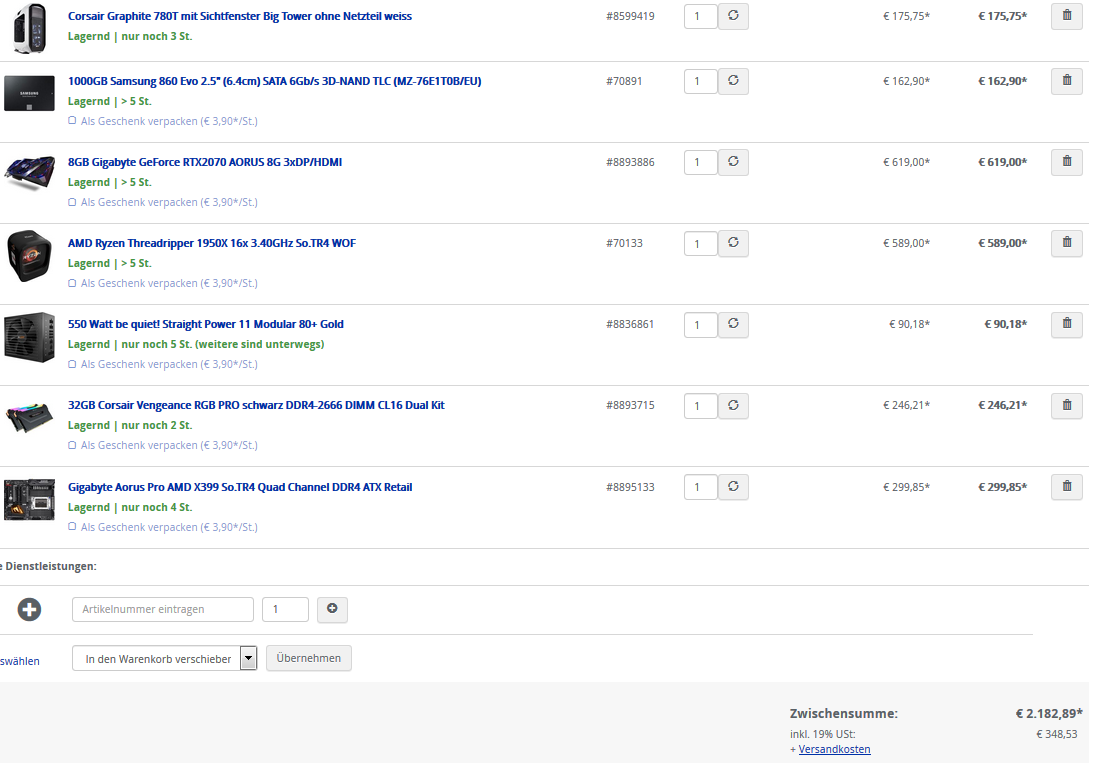This screenshot has height=763, width=1096.
Task: Edit quantity field for Ryzen Threadripper 1950X
Action: [700, 243]
